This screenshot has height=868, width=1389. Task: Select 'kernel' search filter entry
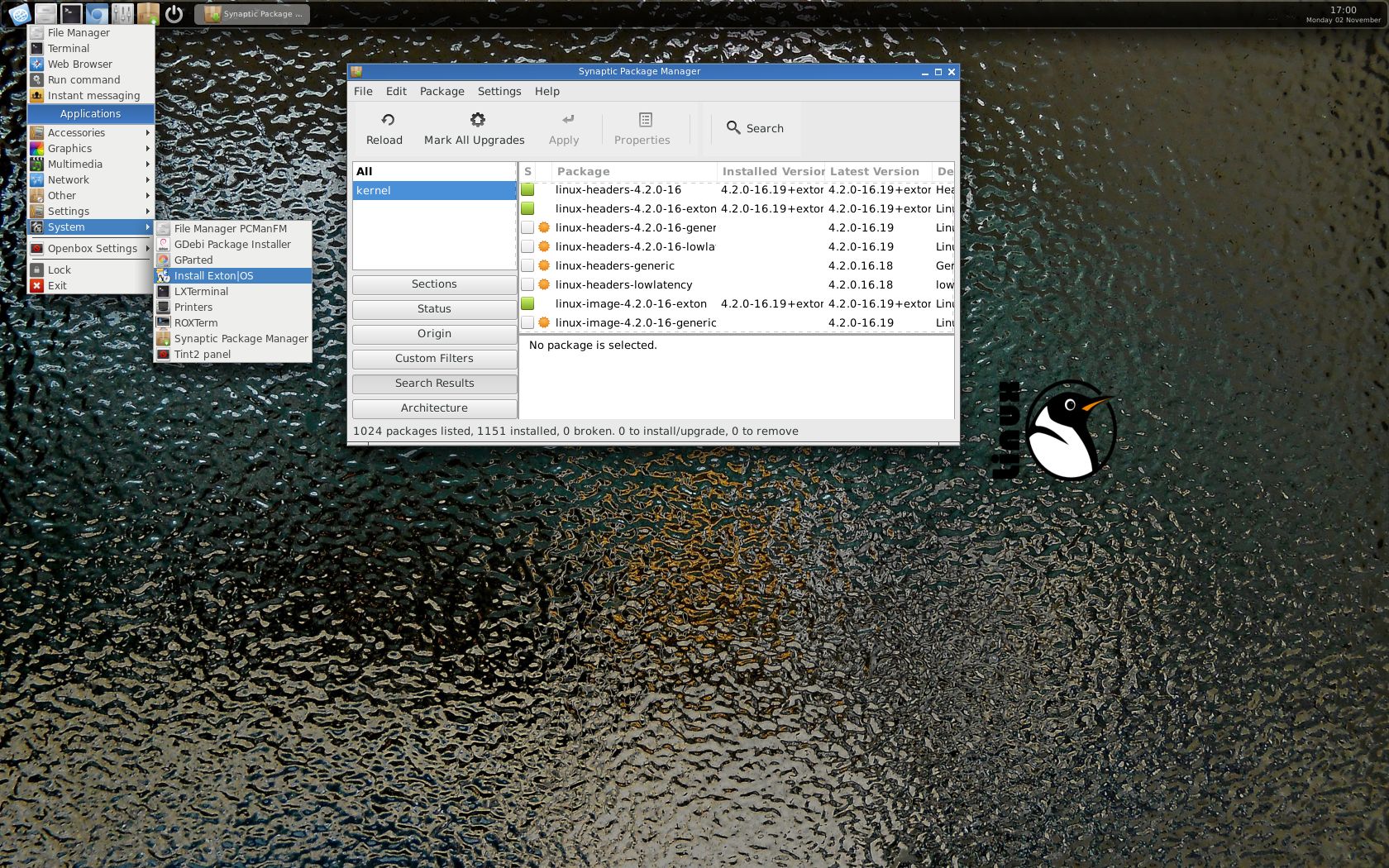434,191
